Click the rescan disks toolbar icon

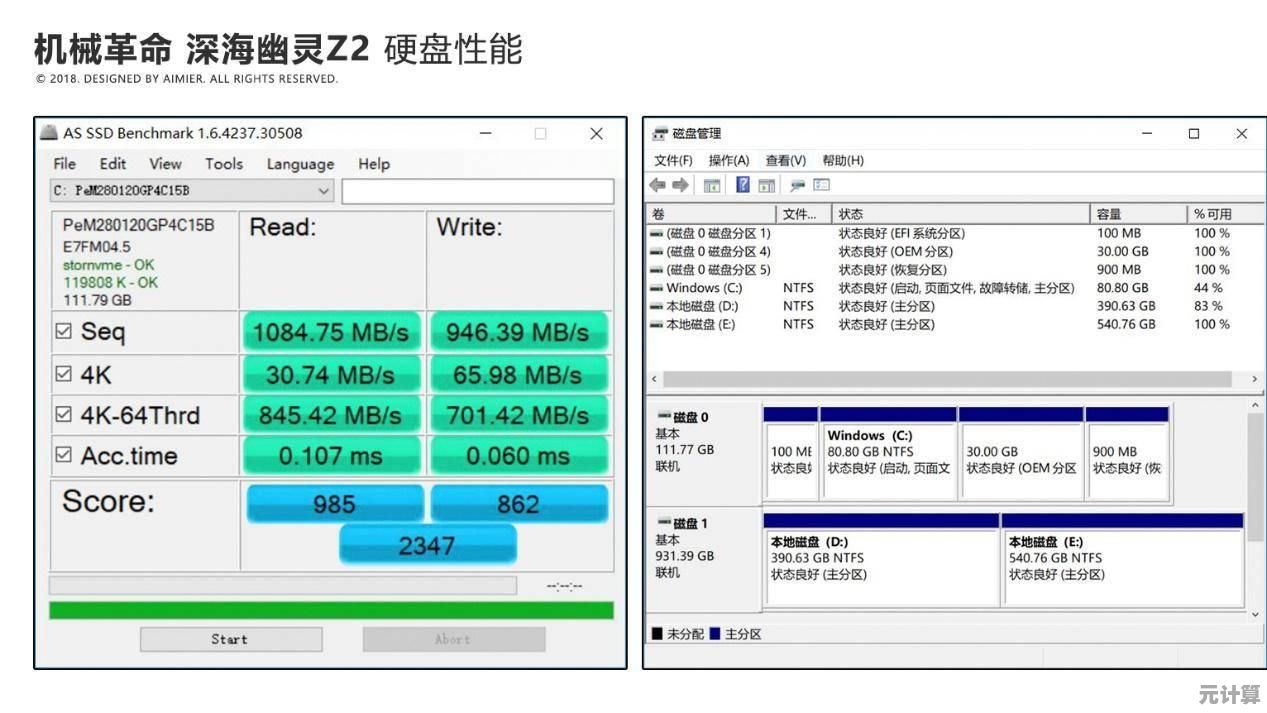[x=797, y=185]
